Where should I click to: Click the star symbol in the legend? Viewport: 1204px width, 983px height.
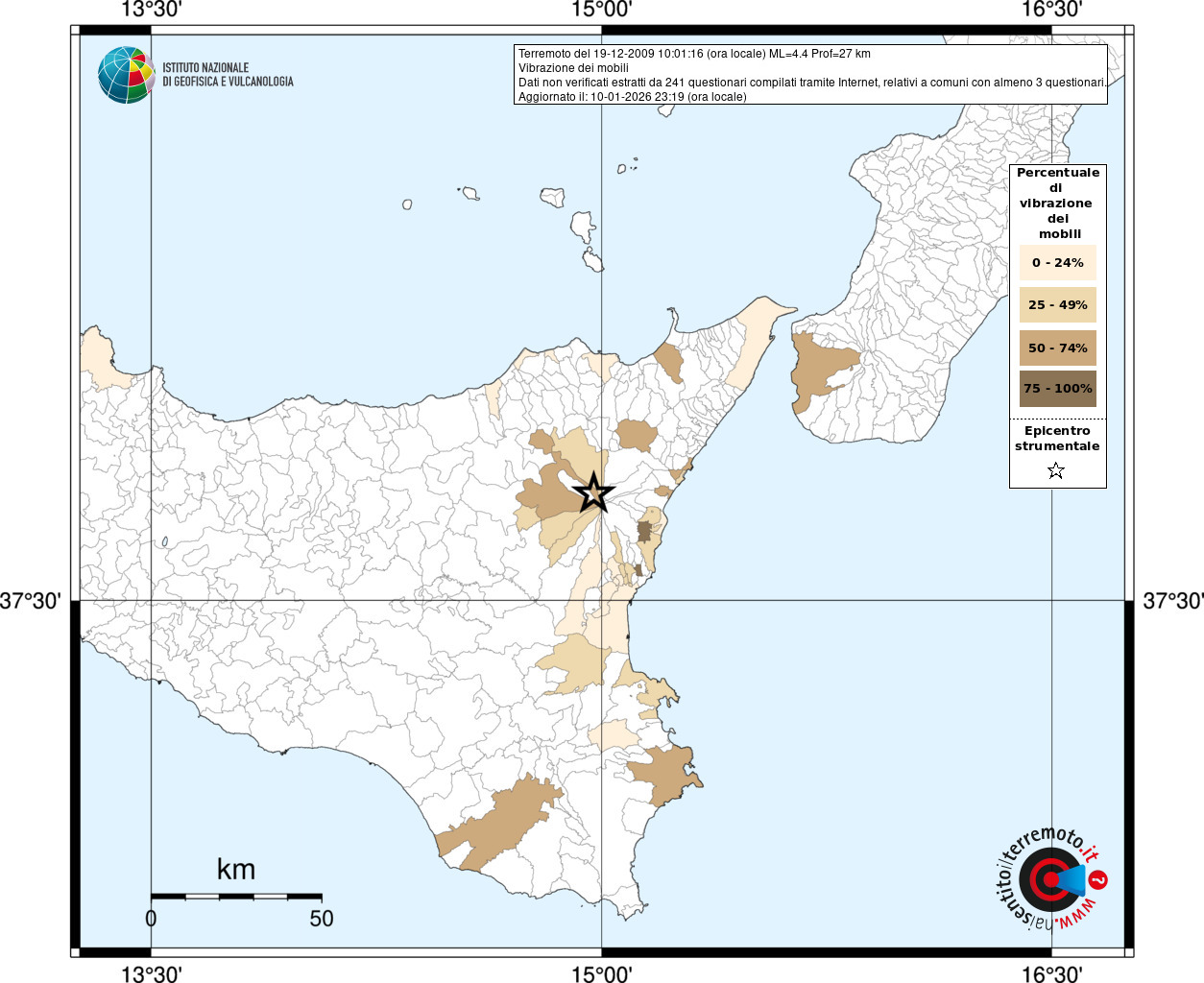click(x=1056, y=470)
